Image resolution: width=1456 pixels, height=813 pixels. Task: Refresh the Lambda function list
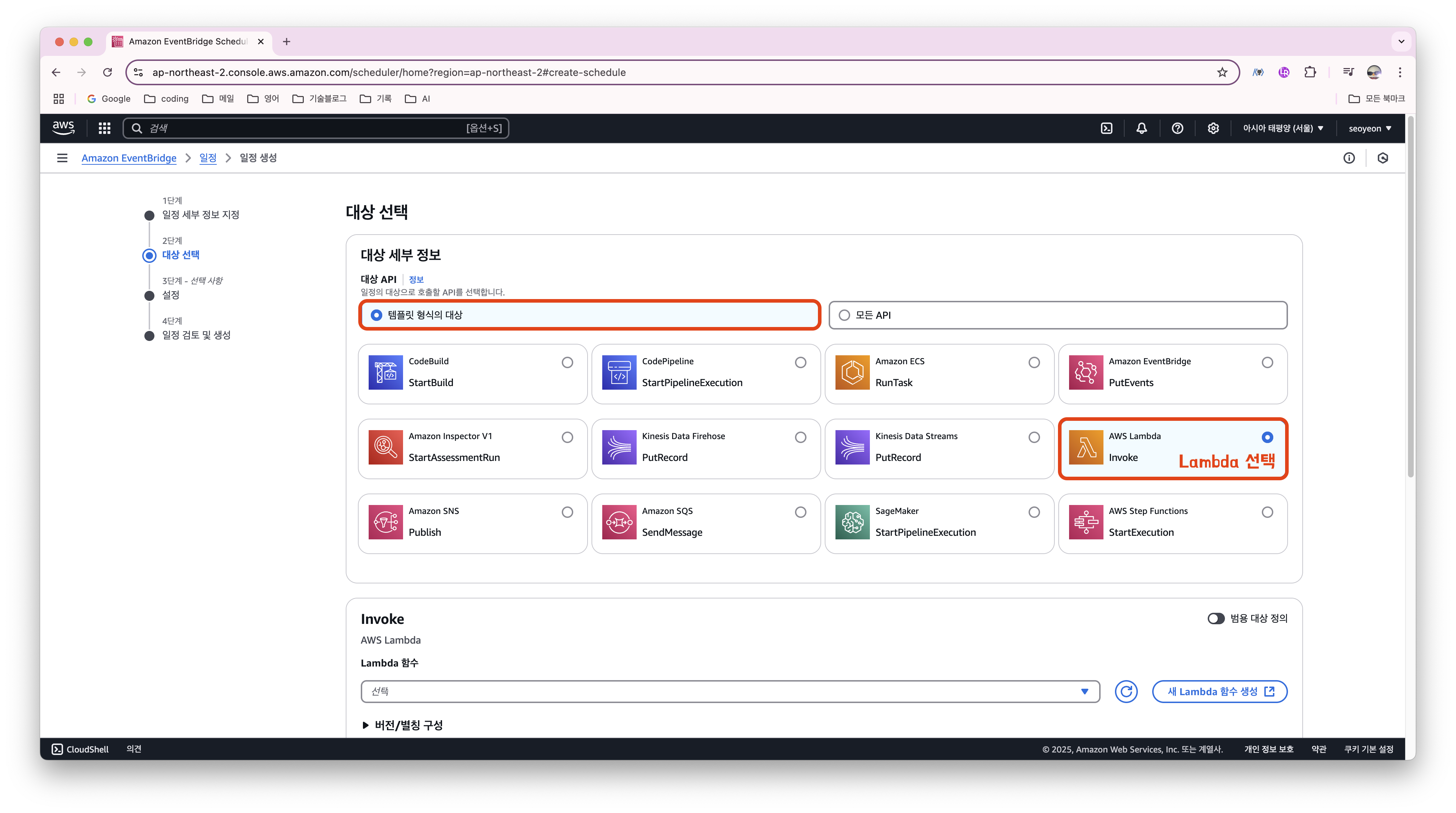coord(1126,692)
